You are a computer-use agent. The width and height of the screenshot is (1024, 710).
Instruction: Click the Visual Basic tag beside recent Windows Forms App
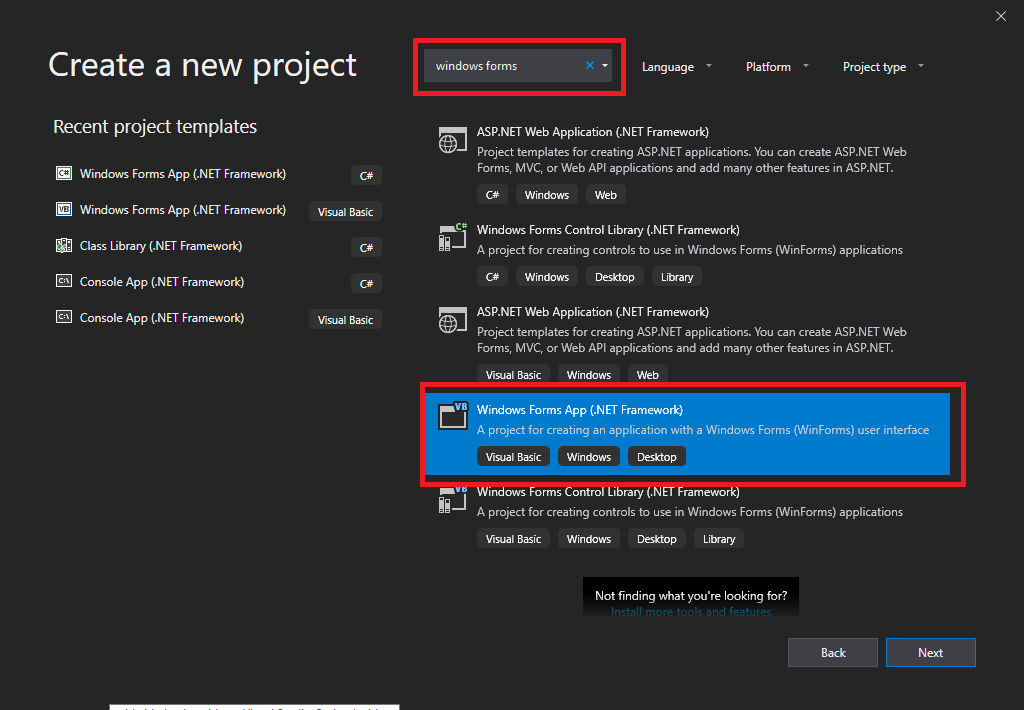pos(345,212)
